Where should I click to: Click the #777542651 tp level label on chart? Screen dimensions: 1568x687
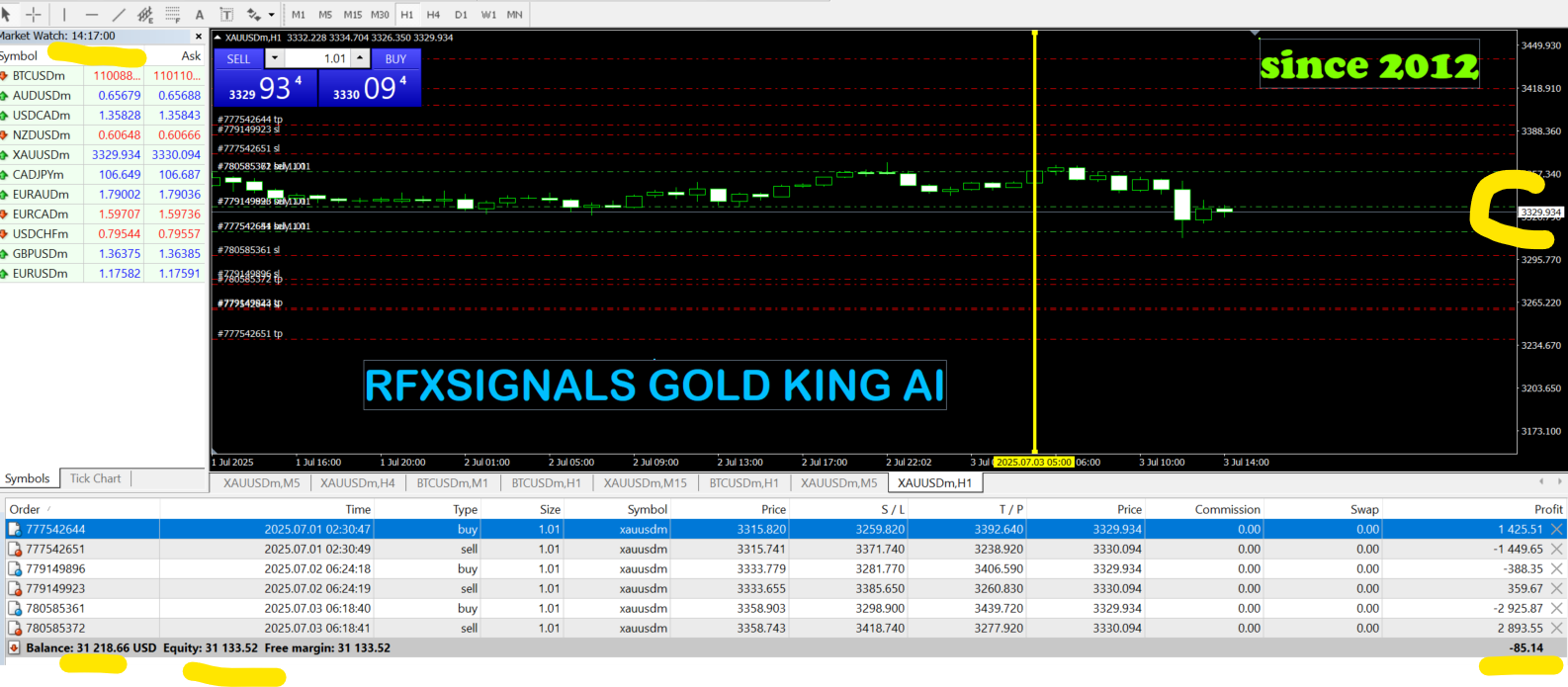tap(250, 334)
